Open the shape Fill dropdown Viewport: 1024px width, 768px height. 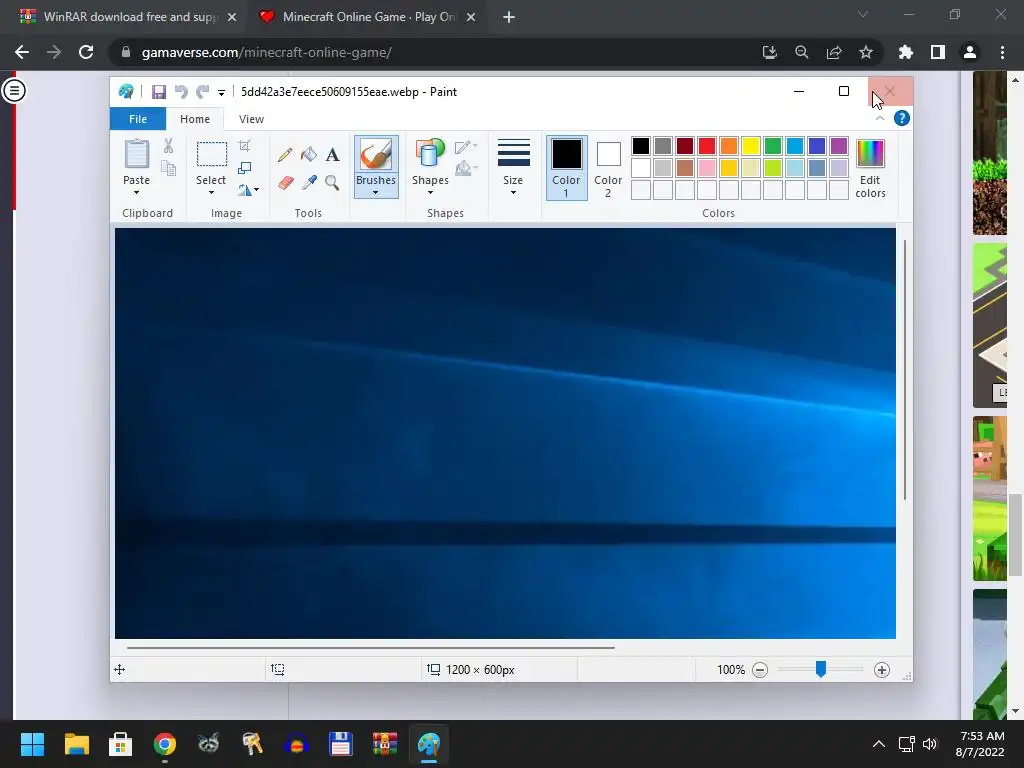click(x=466, y=169)
